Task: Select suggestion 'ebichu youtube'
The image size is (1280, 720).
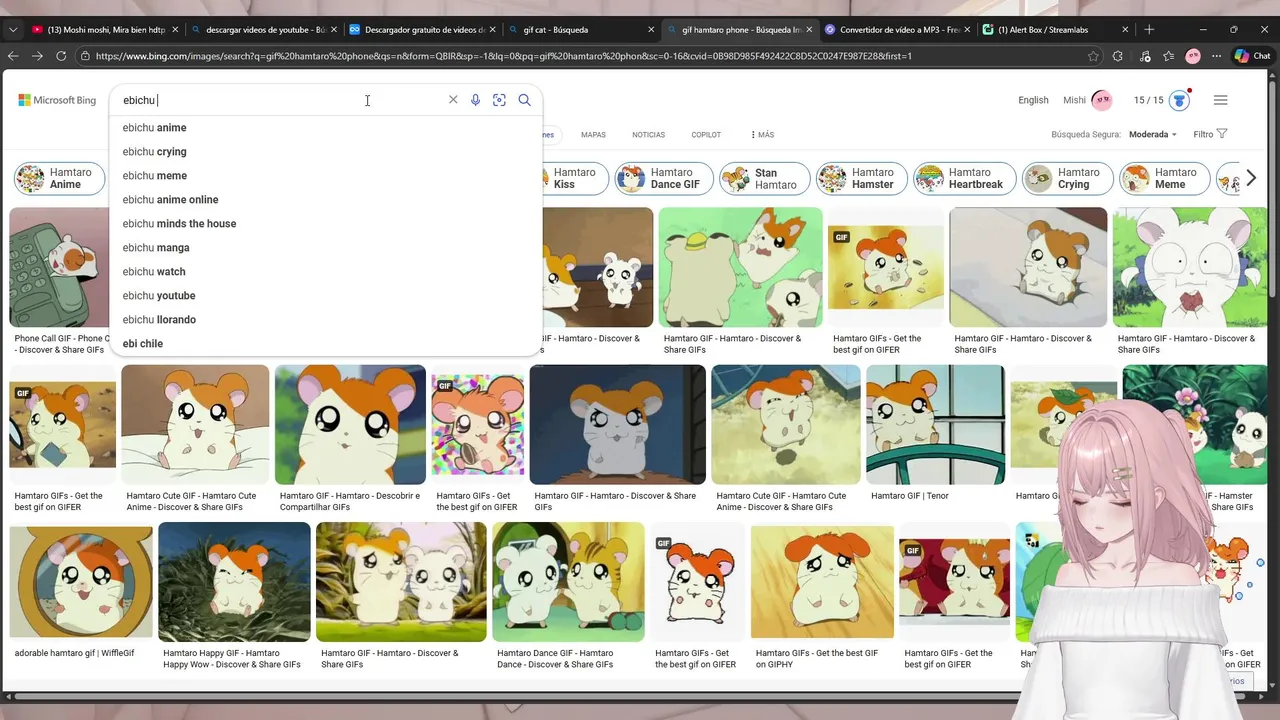Action: (x=326, y=296)
